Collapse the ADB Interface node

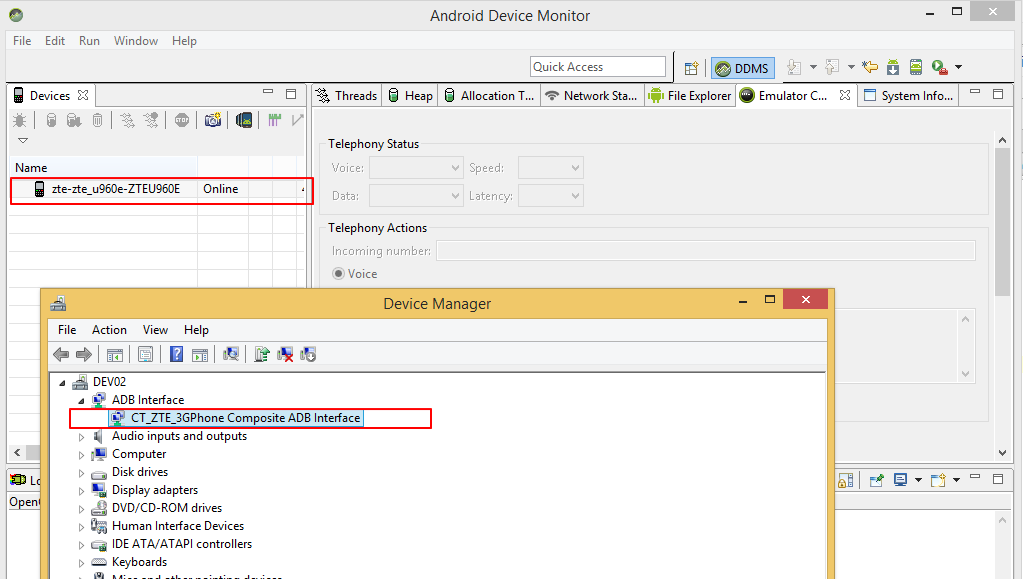[x=82, y=401]
